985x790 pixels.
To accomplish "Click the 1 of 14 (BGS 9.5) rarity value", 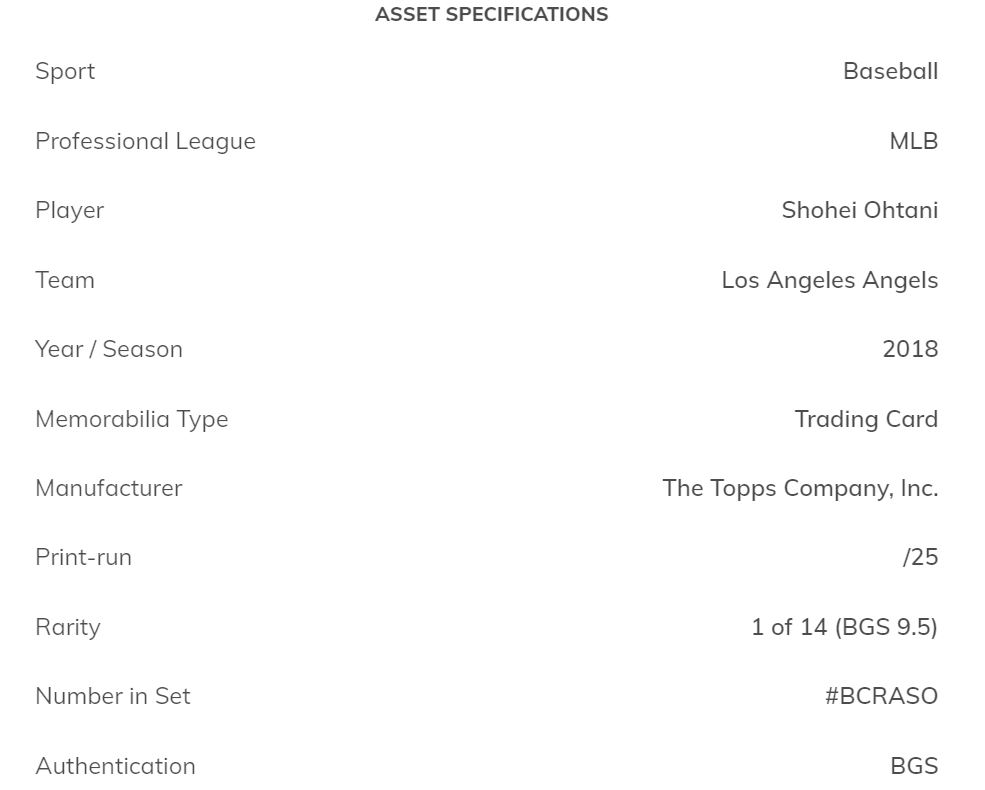I will (844, 627).
